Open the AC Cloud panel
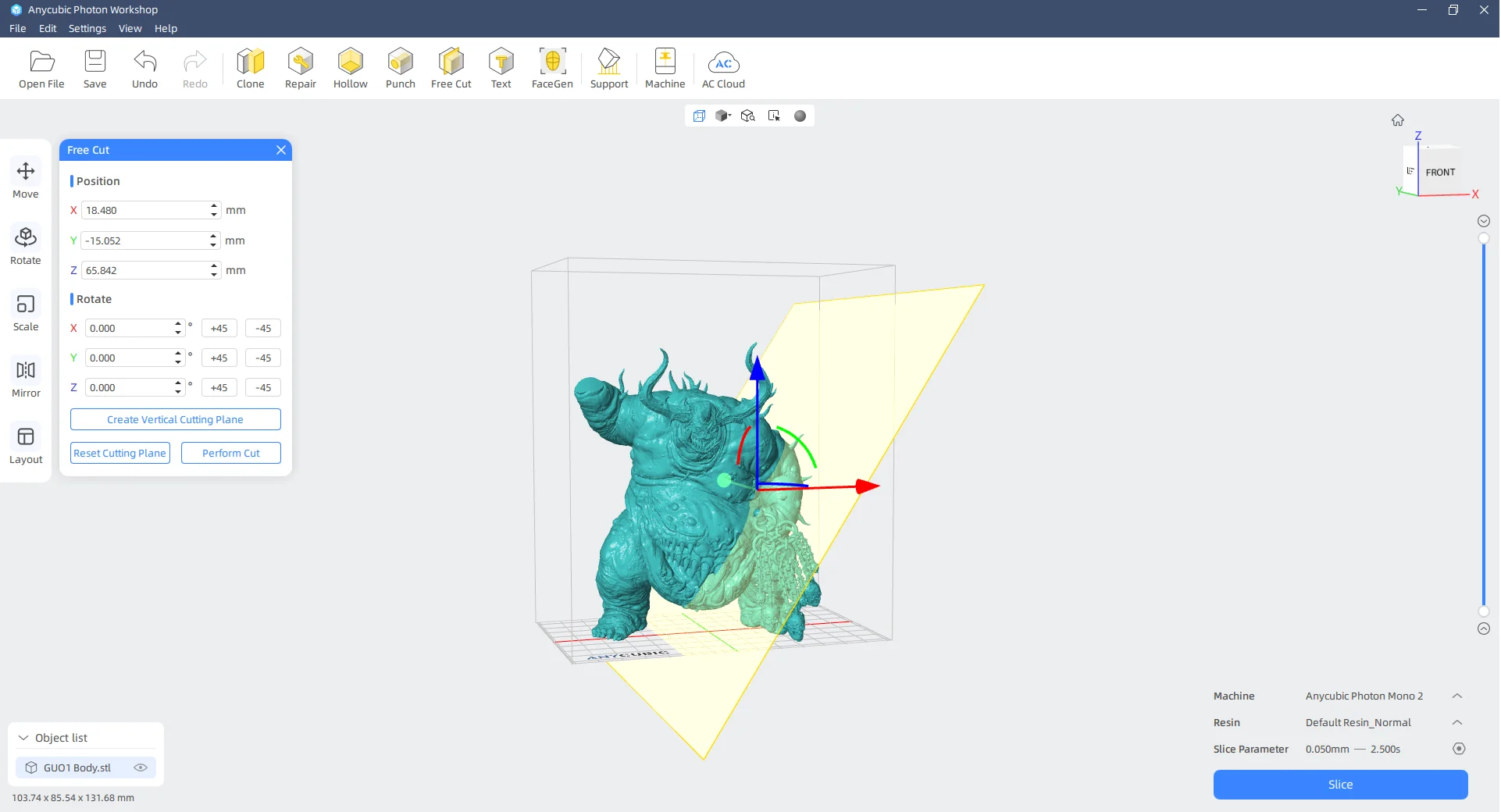The height and width of the screenshot is (812, 1501). pos(723,68)
